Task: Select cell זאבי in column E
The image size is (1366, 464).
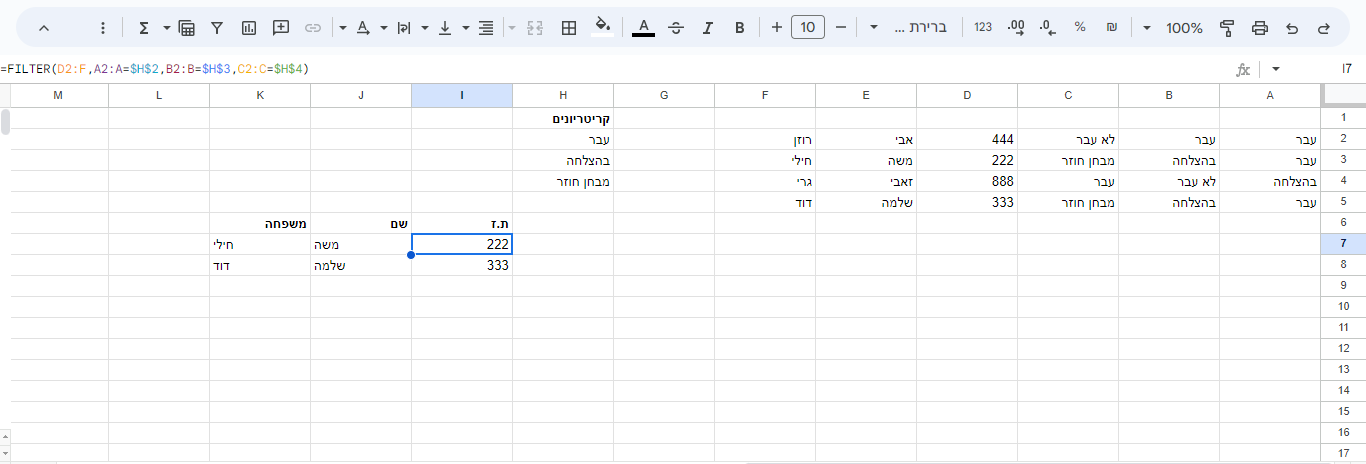Action: [866, 181]
